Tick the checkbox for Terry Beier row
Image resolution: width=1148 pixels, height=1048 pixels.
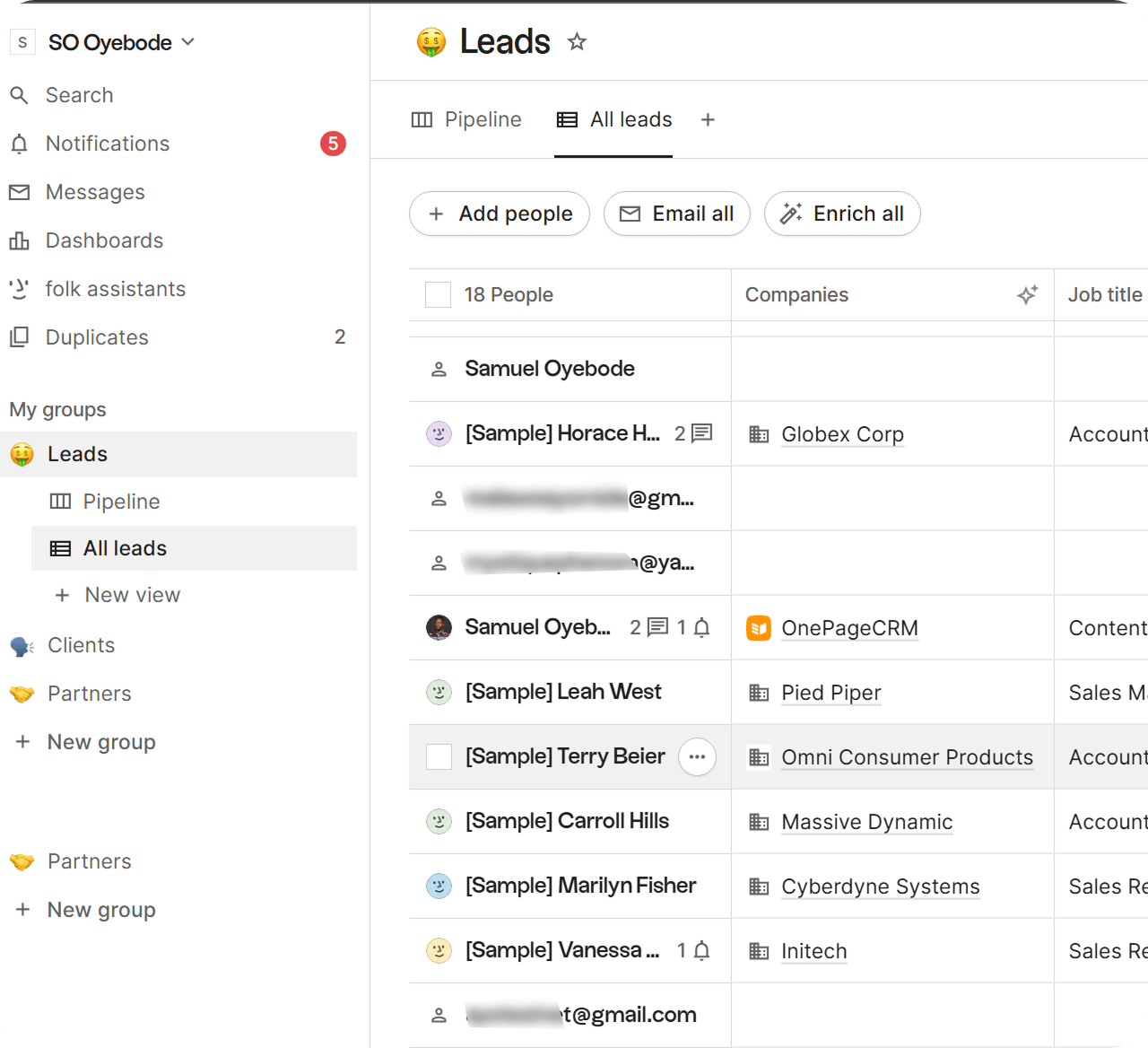pos(439,756)
